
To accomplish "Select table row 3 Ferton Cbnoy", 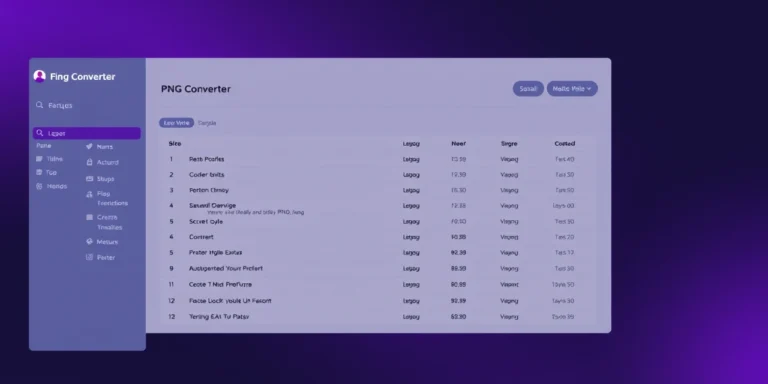I will pos(378,190).
